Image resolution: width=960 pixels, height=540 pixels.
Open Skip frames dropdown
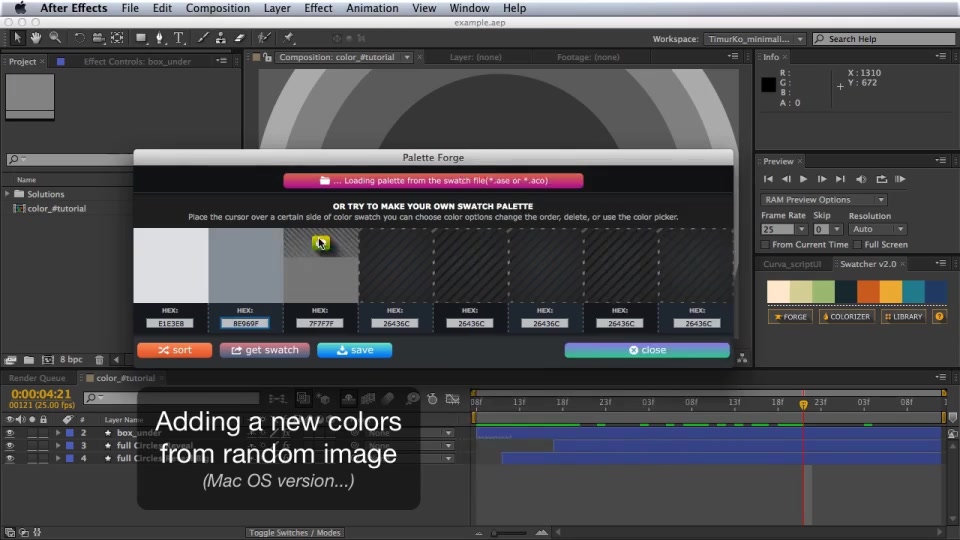point(836,230)
